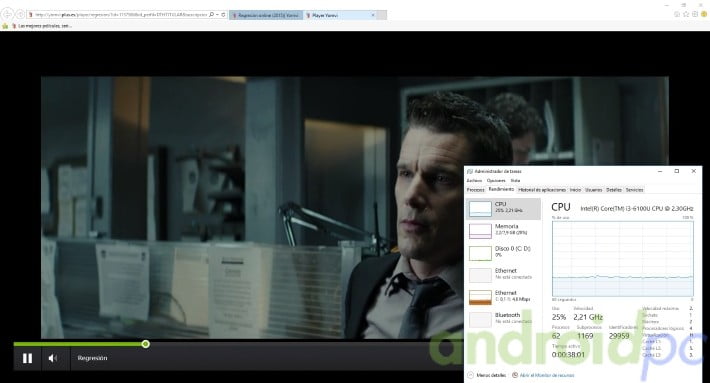Select the CPU performance item

[x=504, y=209]
